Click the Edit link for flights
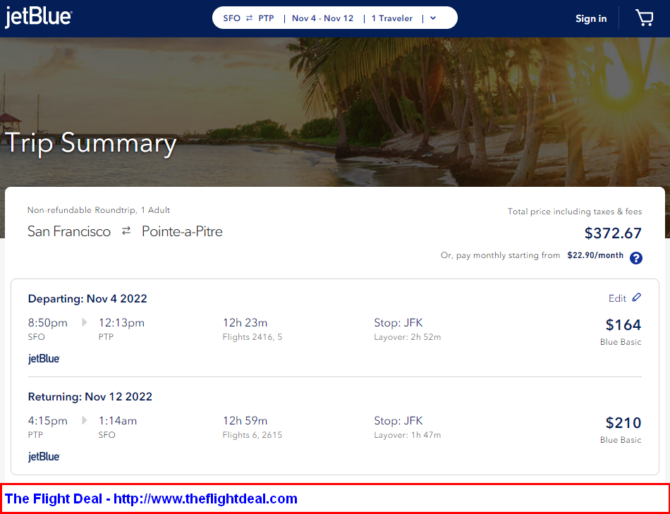 [x=617, y=298]
